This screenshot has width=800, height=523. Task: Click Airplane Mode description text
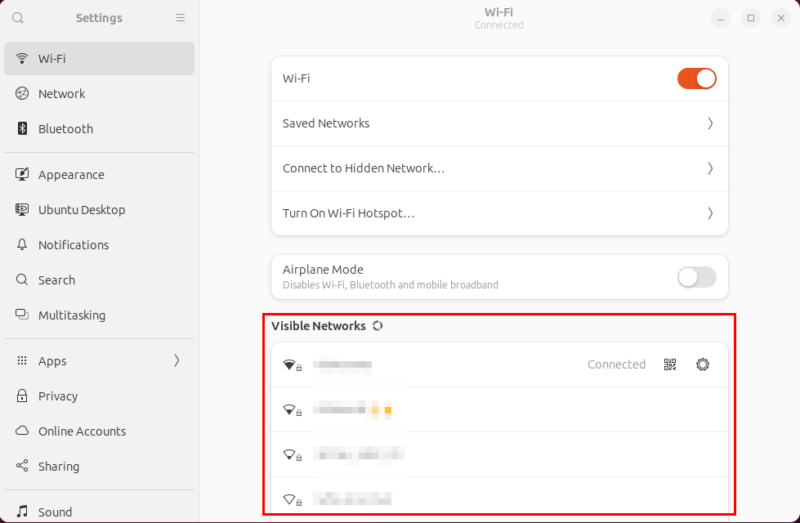pyautogui.click(x=390, y=285)
